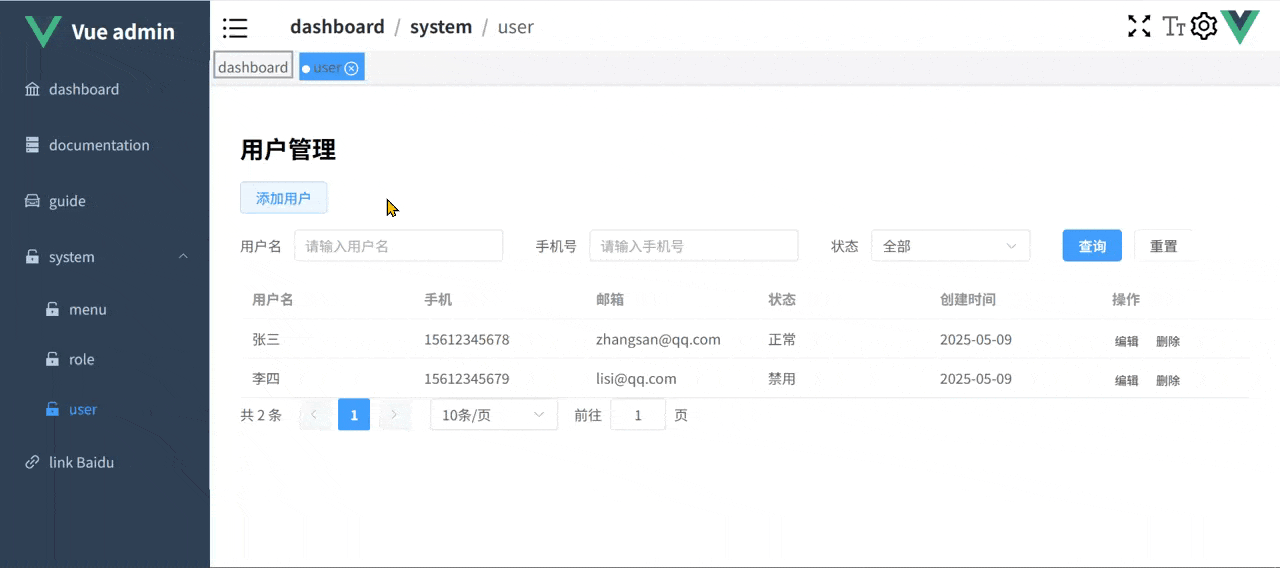The height and width of the screenshot is (568, 1280).
Task: Click guide car icon in sidebar
Action: pyautogui.click(x=32, y=201)
